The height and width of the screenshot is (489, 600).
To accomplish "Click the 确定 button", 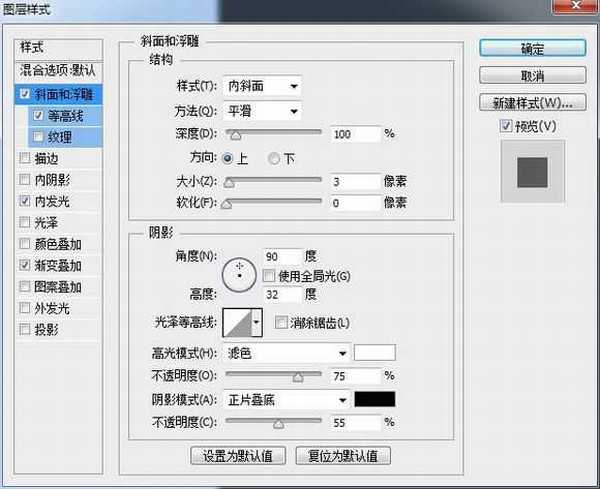I will pyautogui.click(x=531, y=48).
